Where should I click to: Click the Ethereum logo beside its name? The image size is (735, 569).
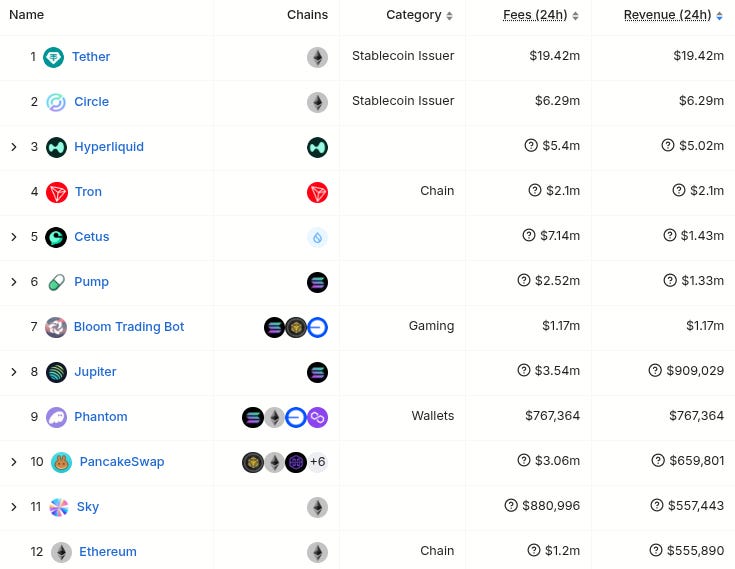(61, 552)
